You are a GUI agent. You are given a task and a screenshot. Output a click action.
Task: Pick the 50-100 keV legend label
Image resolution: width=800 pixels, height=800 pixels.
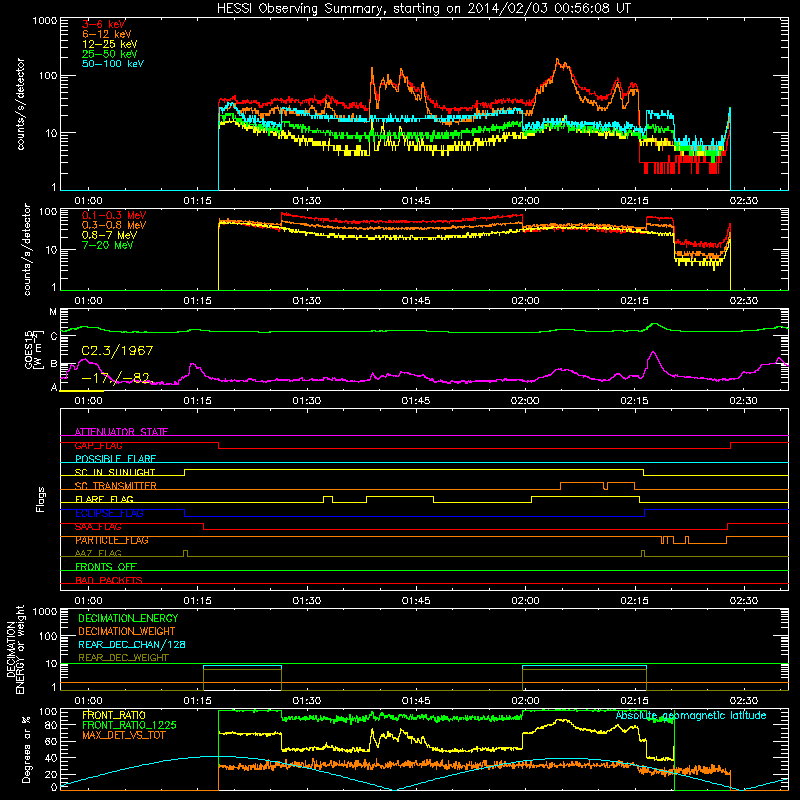pyautogui.click(x=113, y=64)
